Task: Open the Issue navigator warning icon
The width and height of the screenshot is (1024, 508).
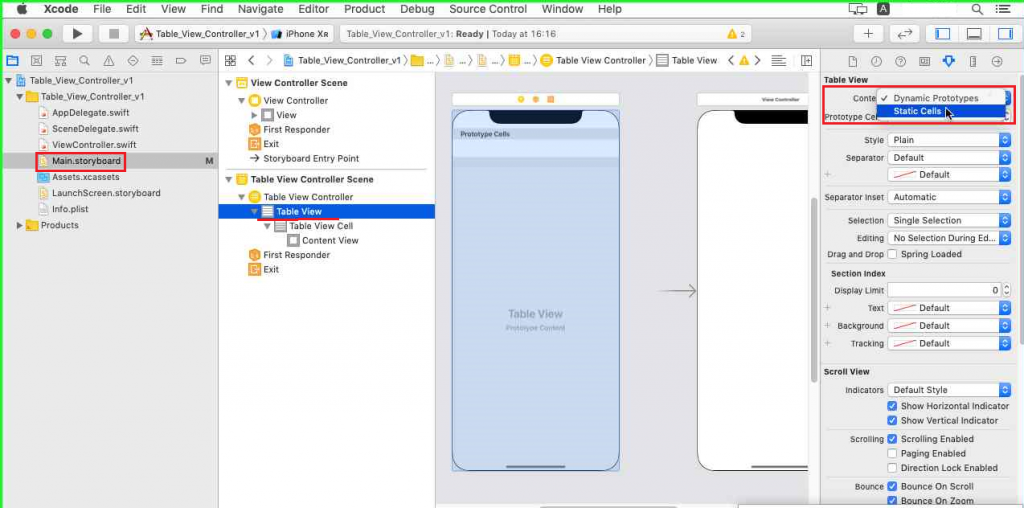Action: [108, 61]
